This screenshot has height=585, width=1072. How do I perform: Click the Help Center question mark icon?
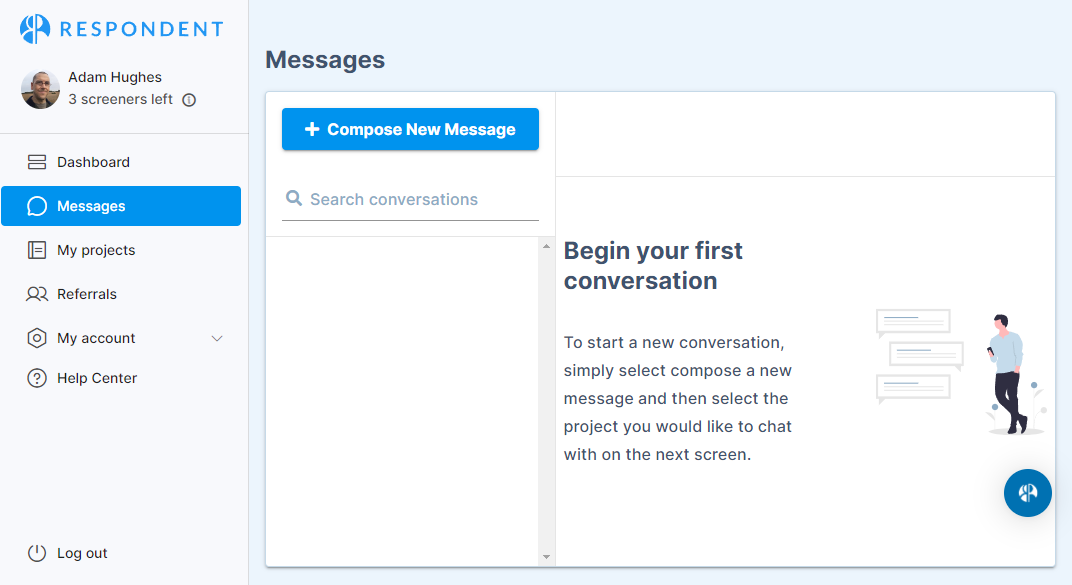coord(37,378)
